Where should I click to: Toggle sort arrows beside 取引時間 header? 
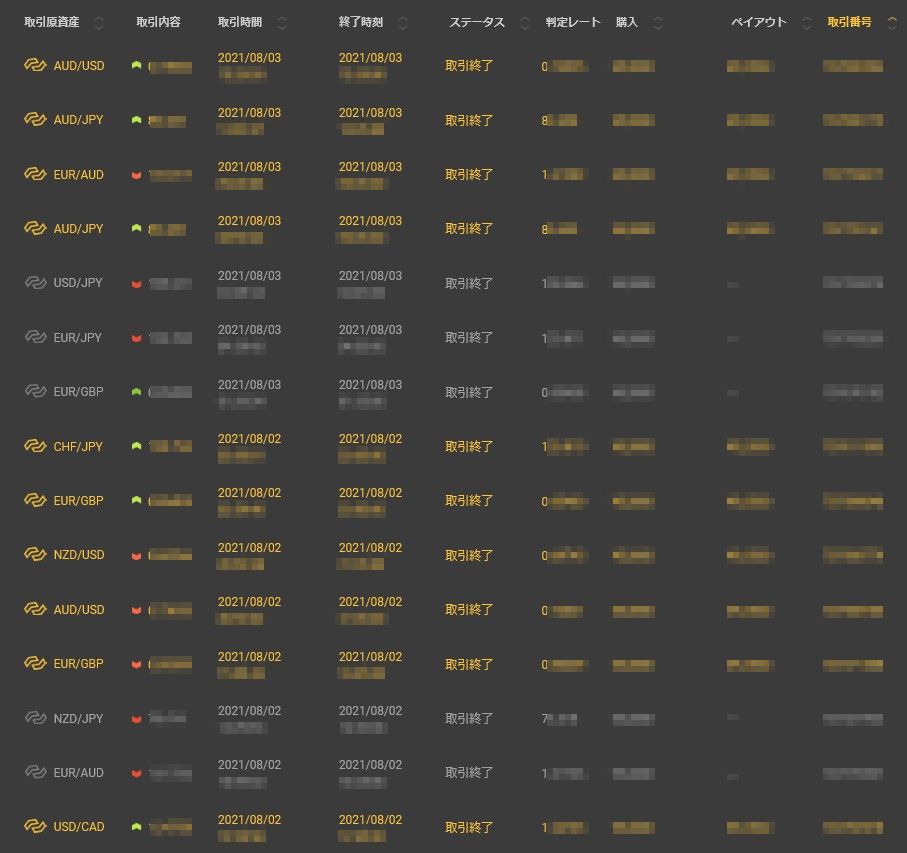(281, 23)
